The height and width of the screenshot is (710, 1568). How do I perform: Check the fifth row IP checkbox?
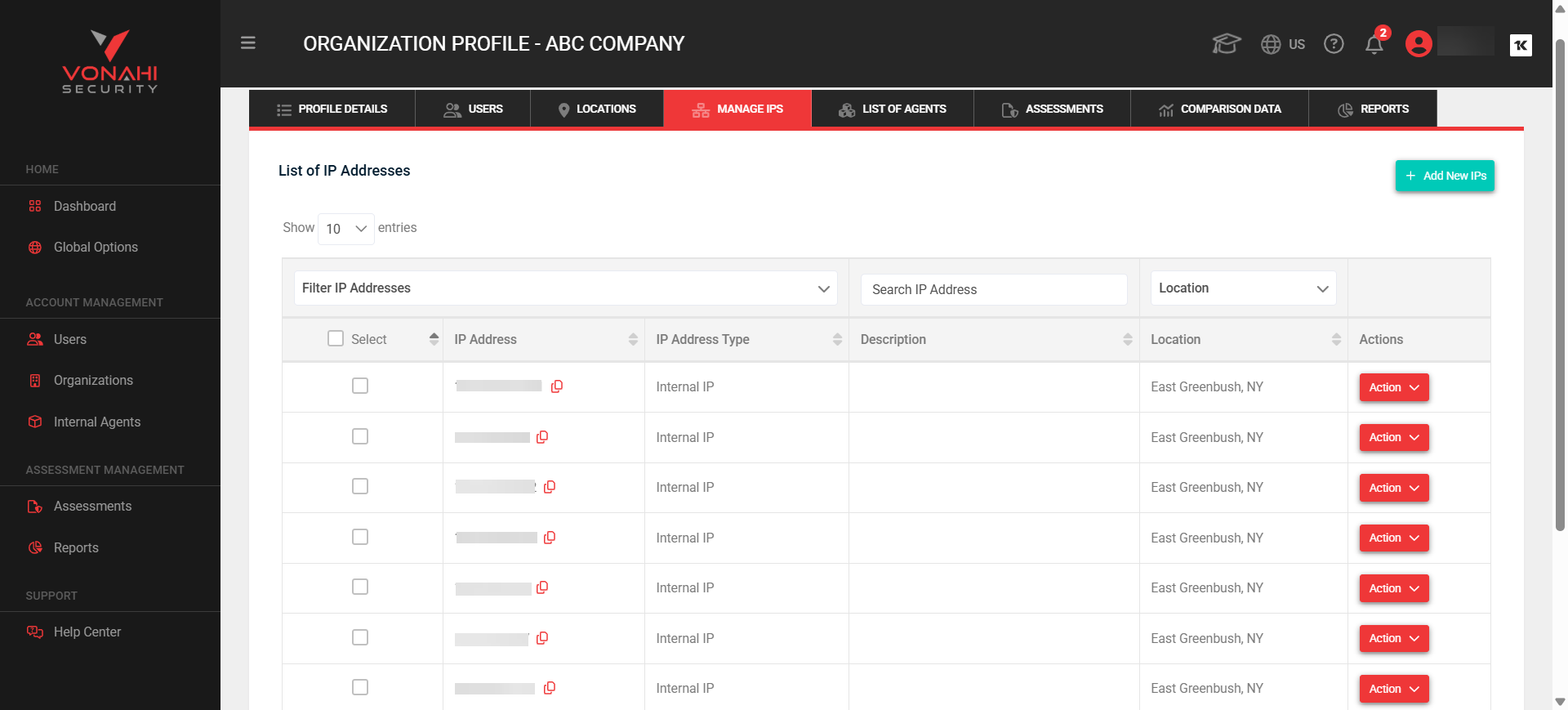(360, 587)
